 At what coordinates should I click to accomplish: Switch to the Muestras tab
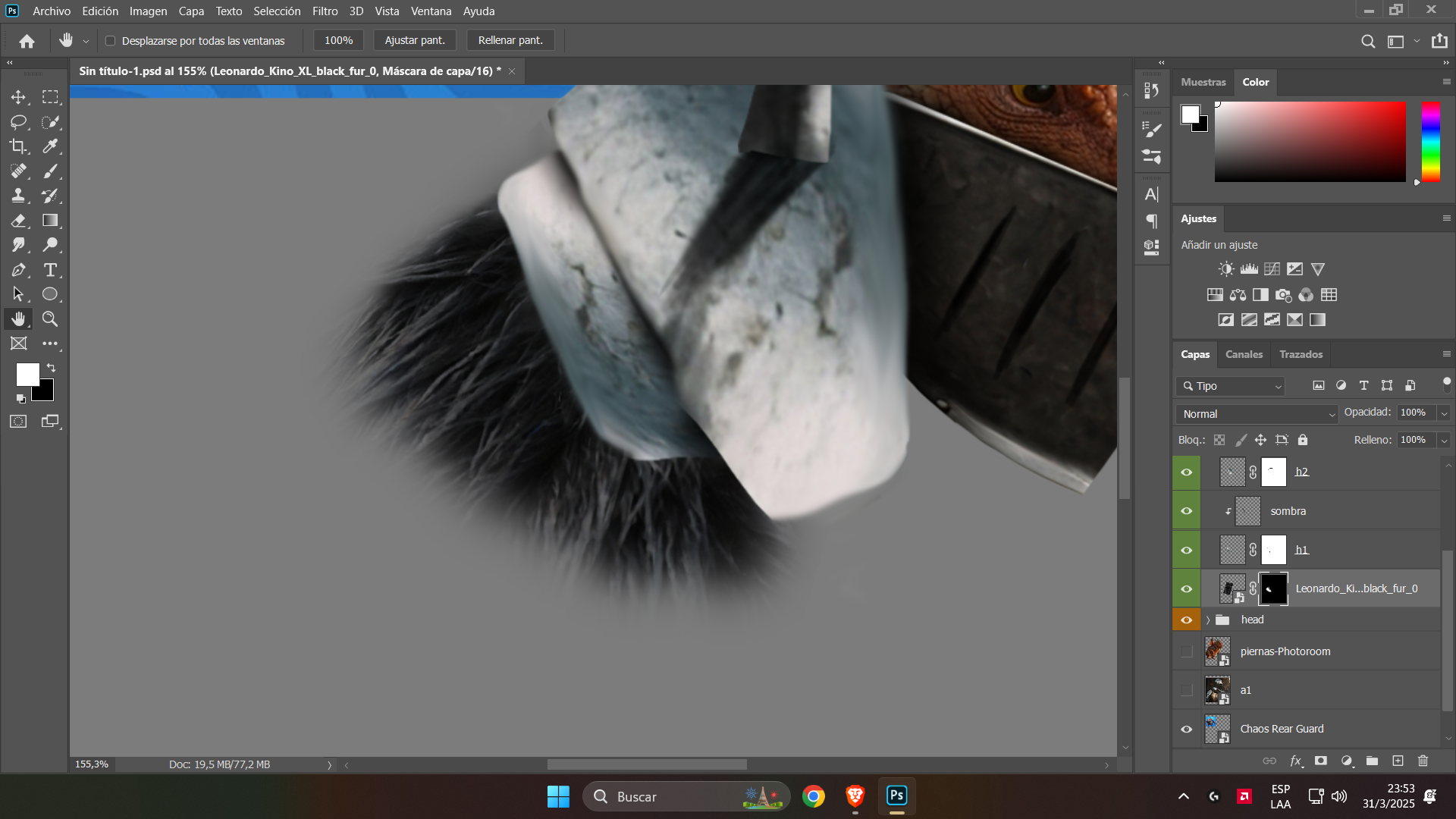tap(1203, 82)
